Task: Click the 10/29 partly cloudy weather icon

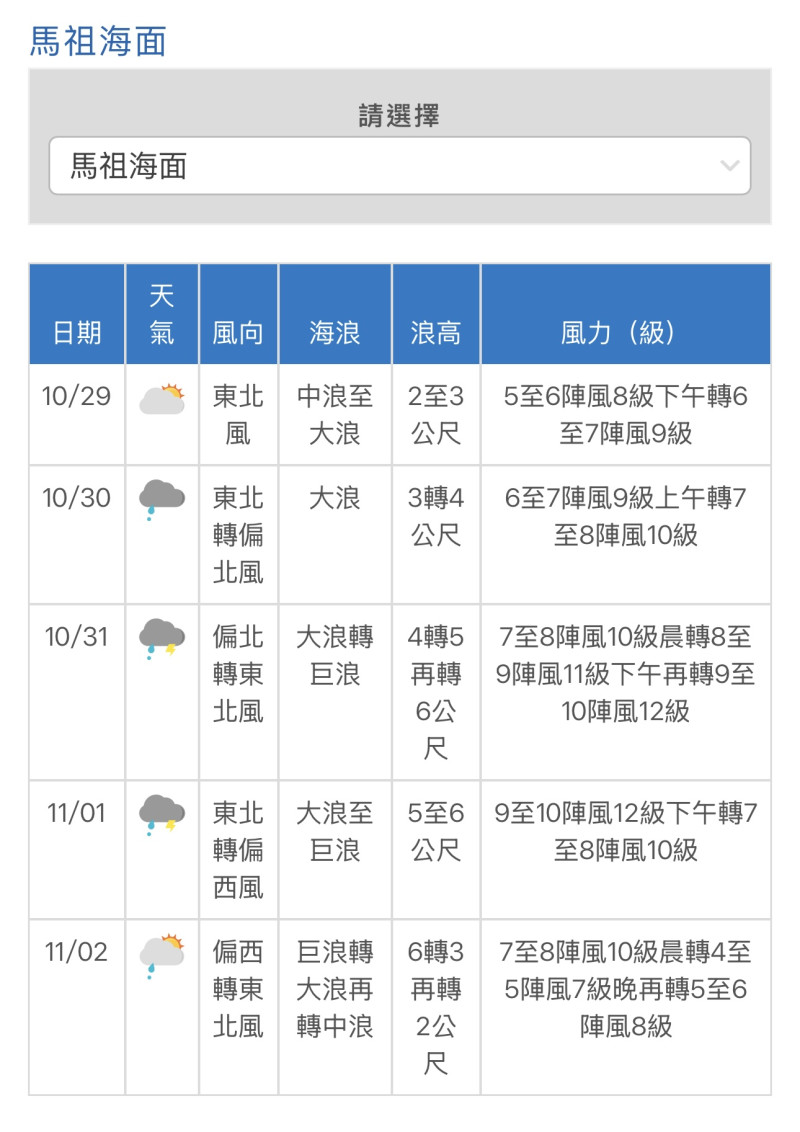Action: pos(162,399)
